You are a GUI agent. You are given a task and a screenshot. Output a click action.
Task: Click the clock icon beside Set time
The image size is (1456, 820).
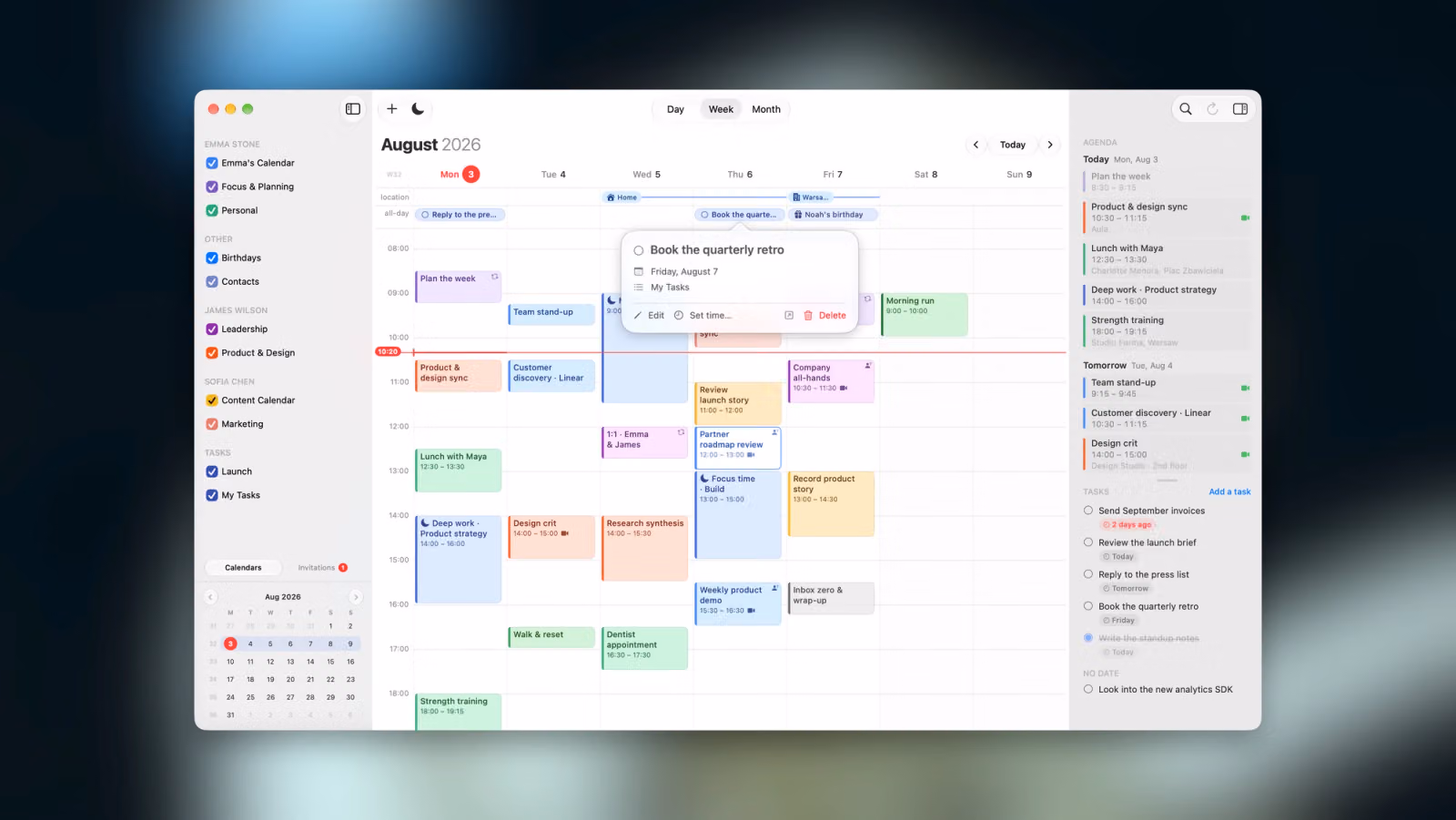click(x=679, y=316)
